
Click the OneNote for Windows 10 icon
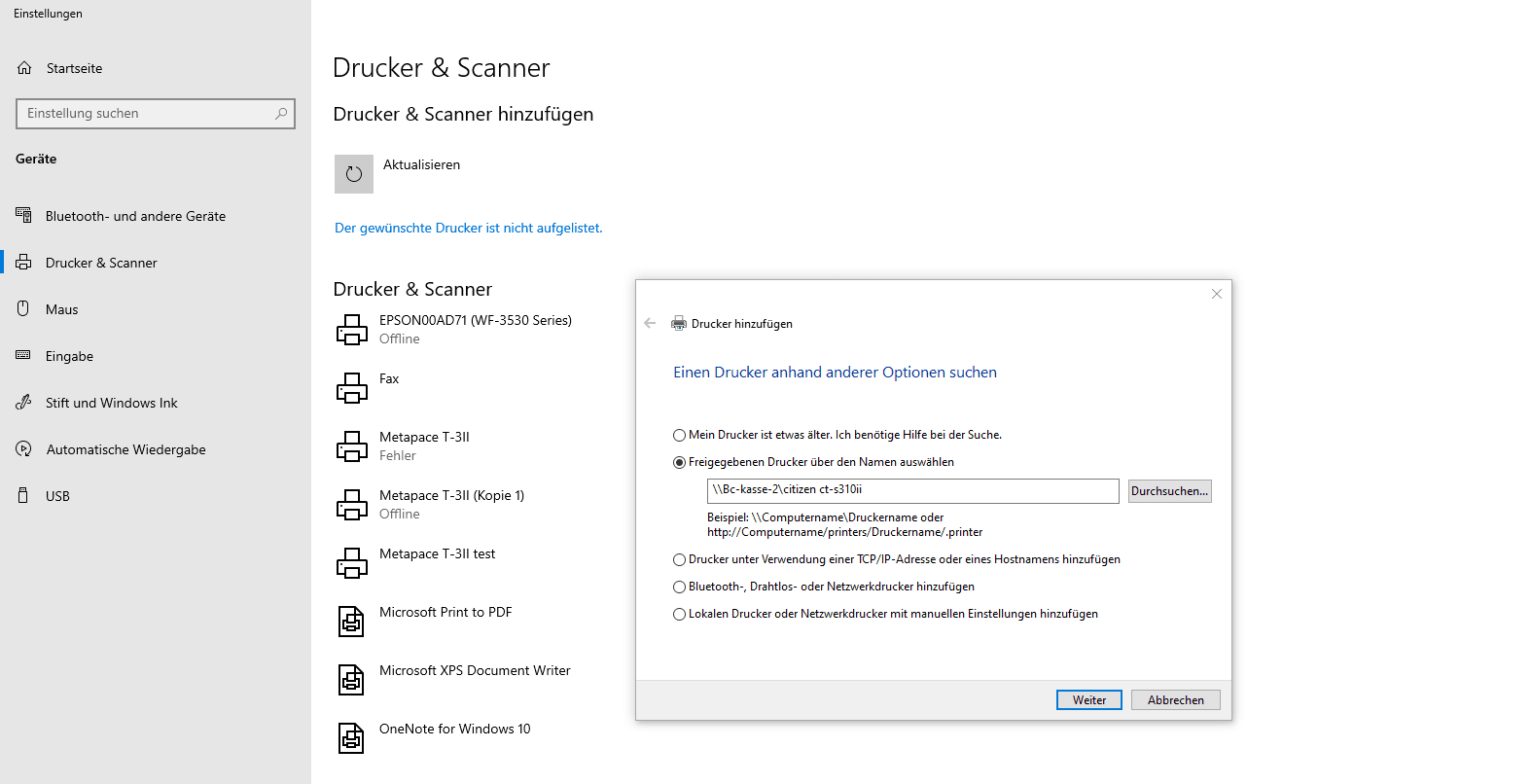pos(351,738)
